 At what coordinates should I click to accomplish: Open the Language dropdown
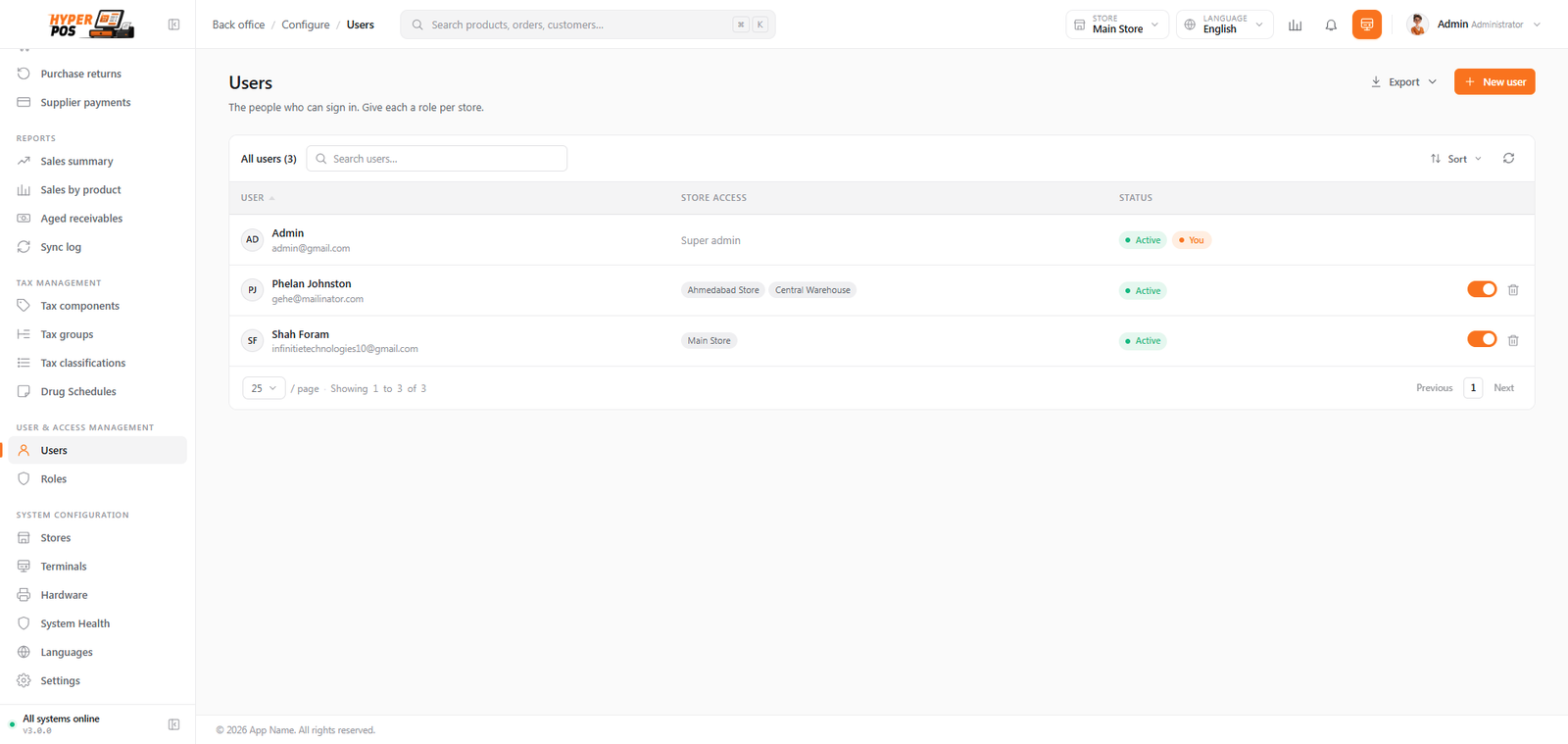point(1225,25)
